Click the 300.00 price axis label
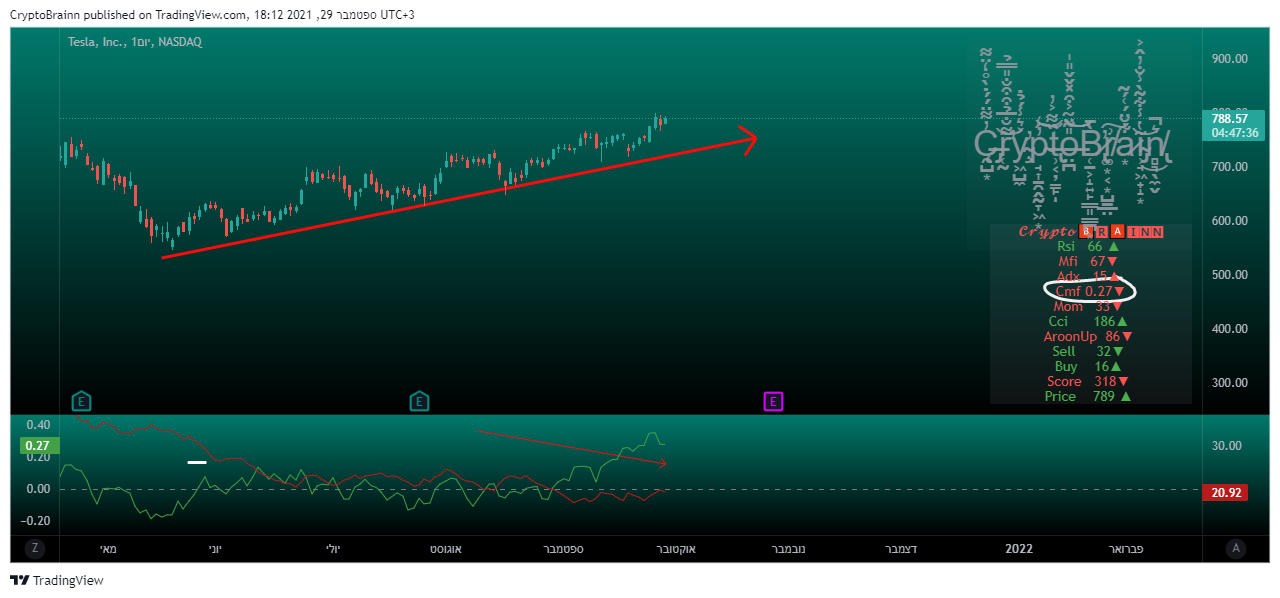 [x=1229, y=383]
